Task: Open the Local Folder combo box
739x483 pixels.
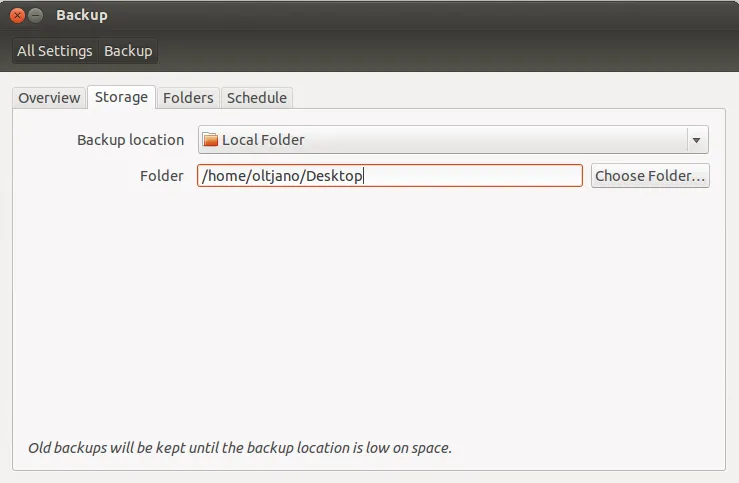Action: click(440, 140)
